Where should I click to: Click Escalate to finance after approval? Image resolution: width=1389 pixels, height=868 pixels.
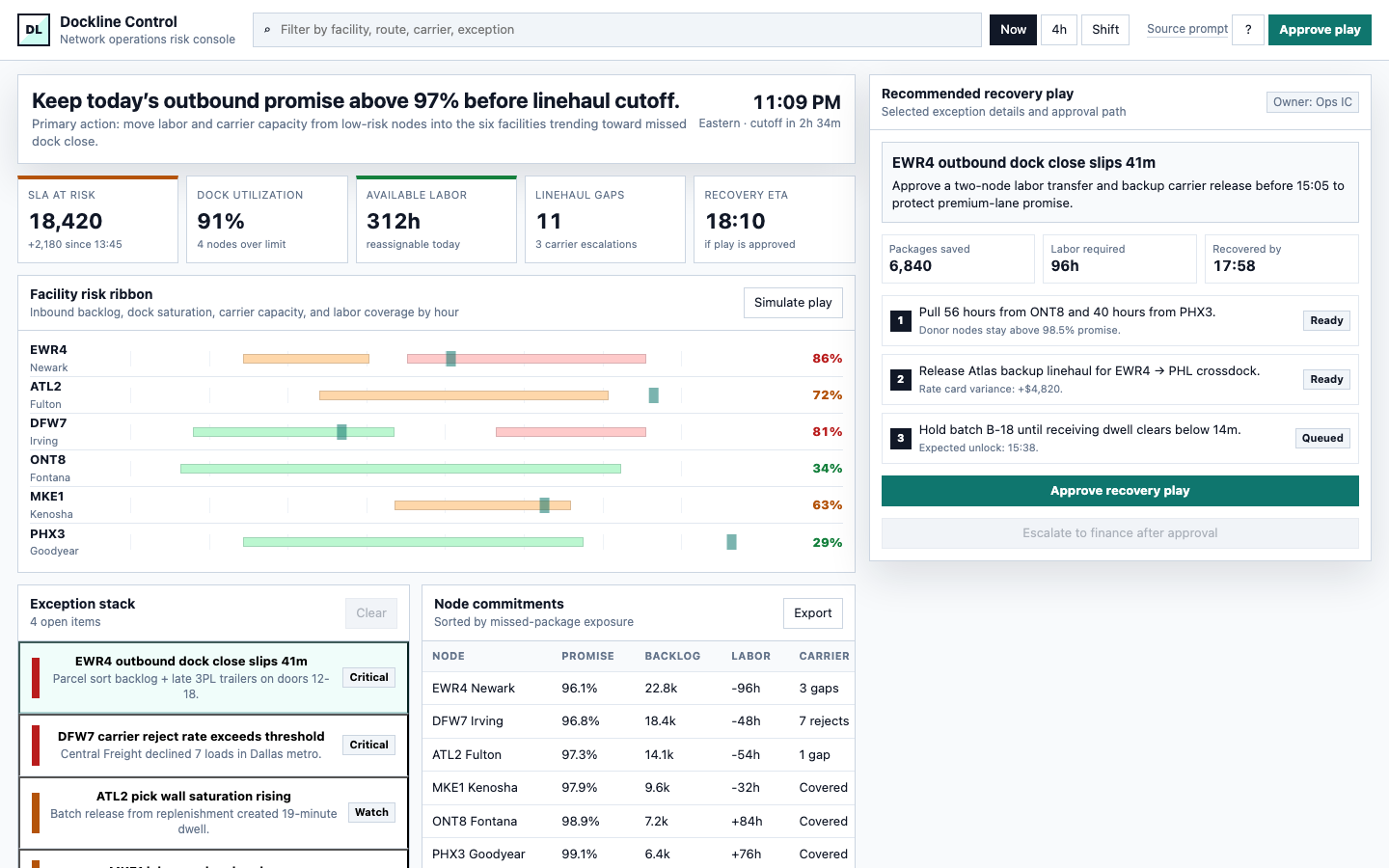tap(1120, 533)
